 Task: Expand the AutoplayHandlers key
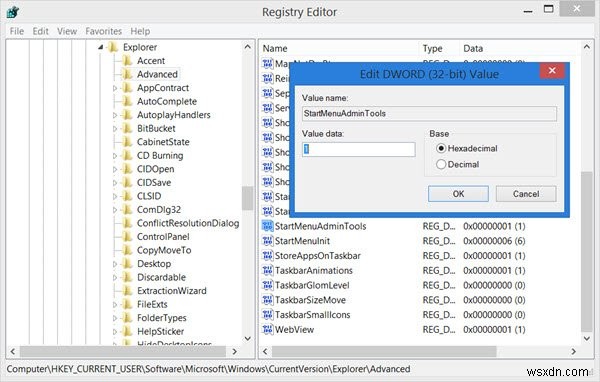tap(115, 115)
